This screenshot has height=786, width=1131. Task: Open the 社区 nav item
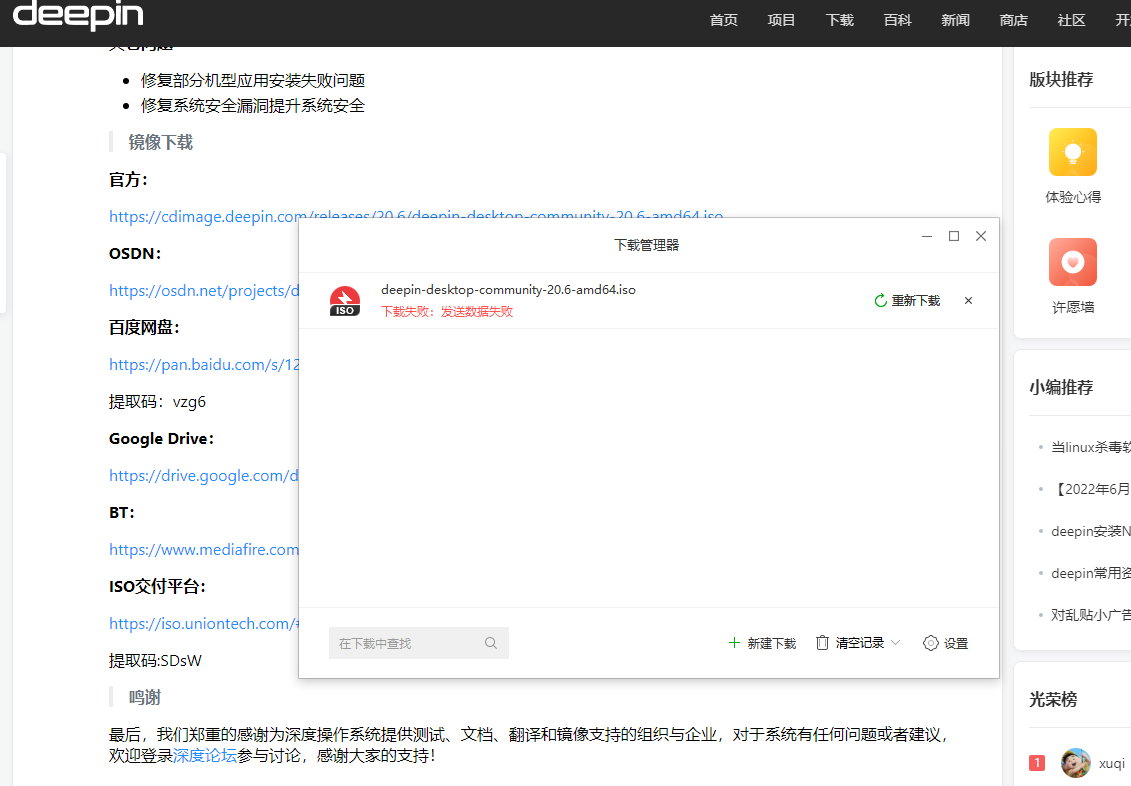point(1071,20)
